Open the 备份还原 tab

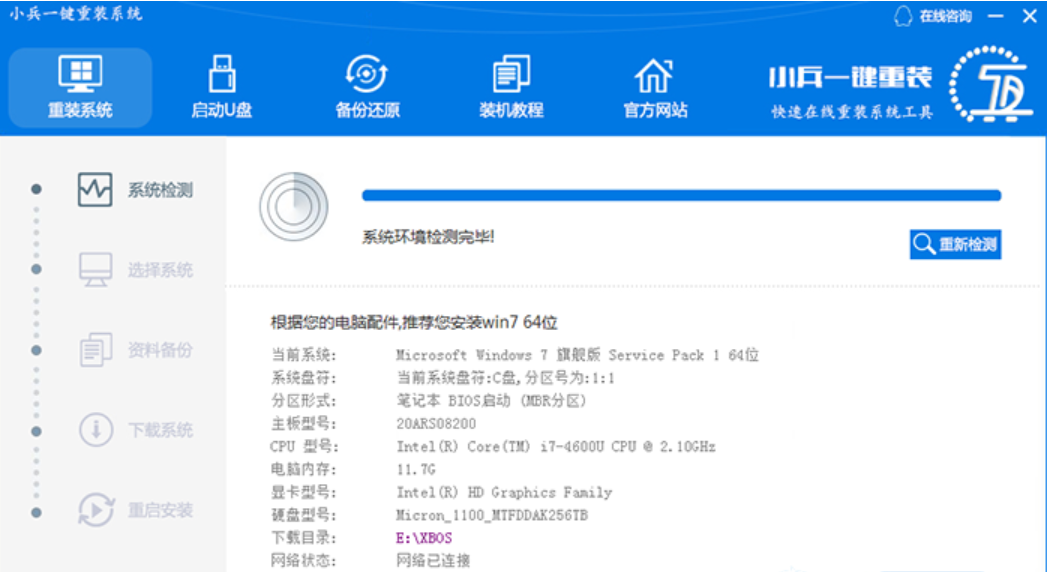click(367, 87)
